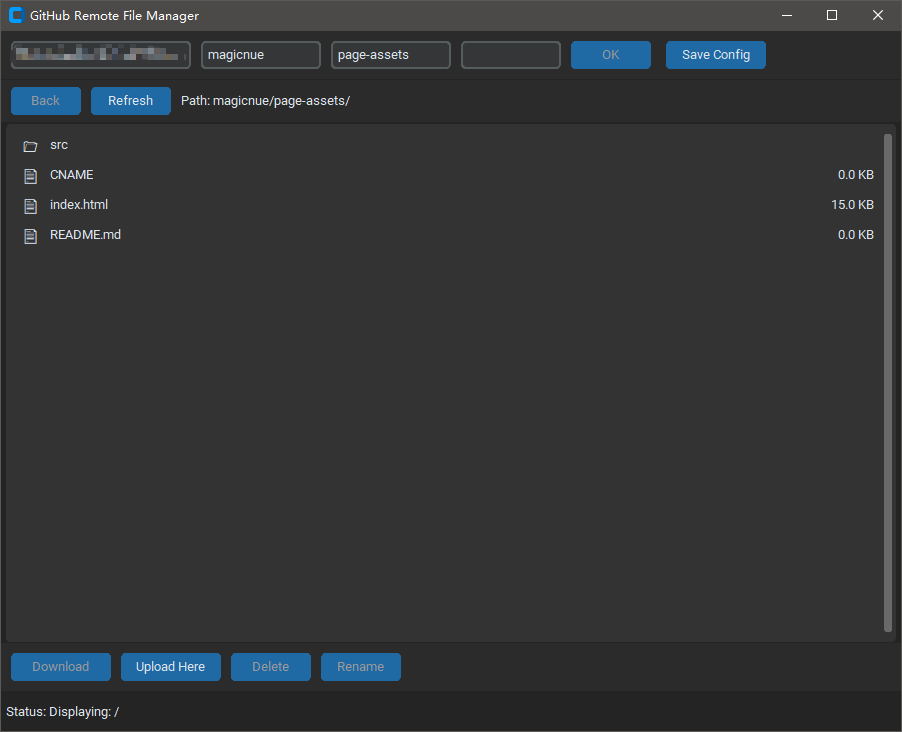
Task: Click the index.html file icon
Action: tap(30, 206)
